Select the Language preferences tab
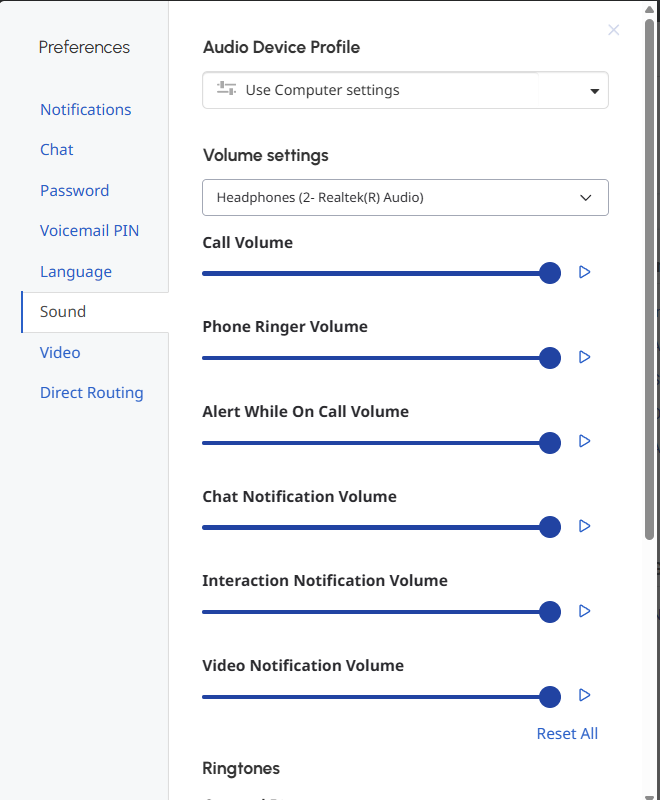This screenshot has width=660, height=800. click(76, 272)
